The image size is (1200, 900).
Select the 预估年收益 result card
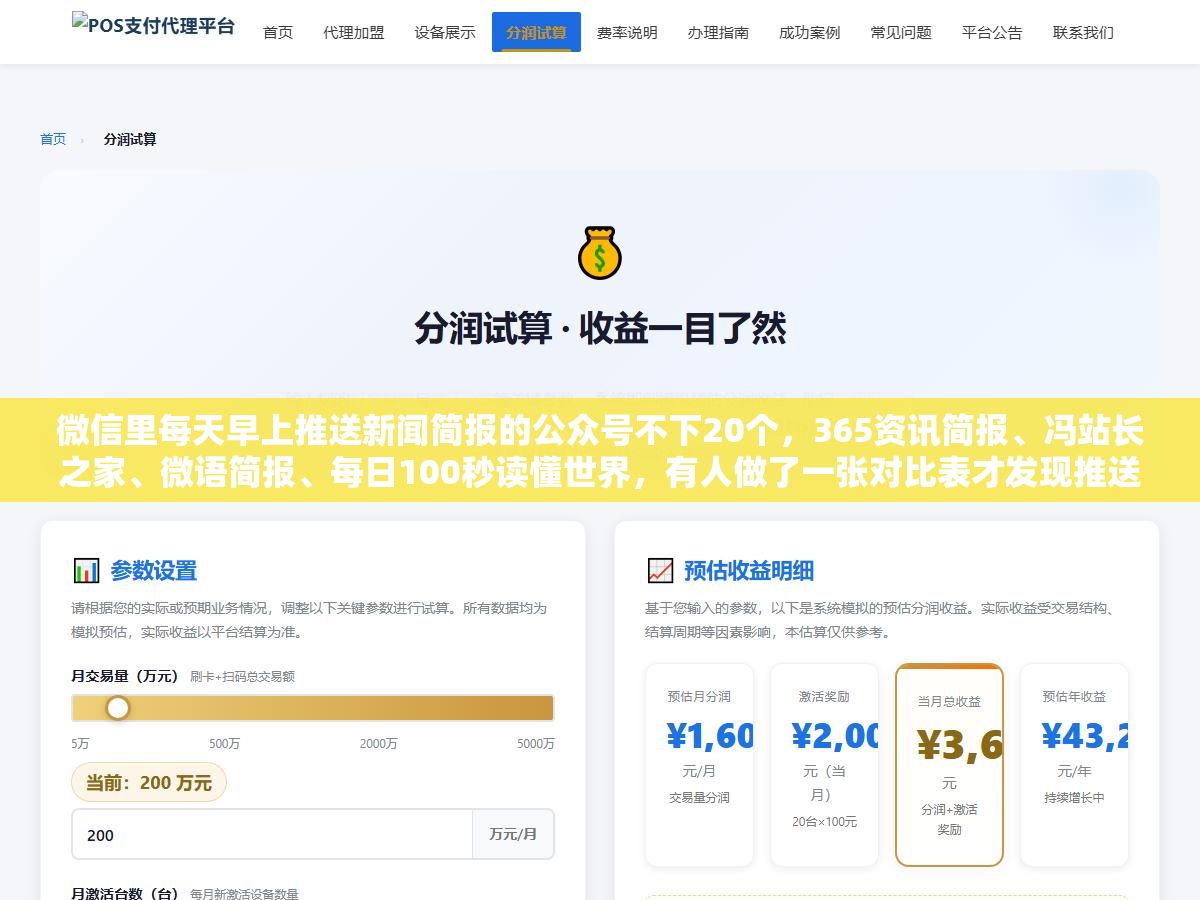click(x=1074, y=765)
